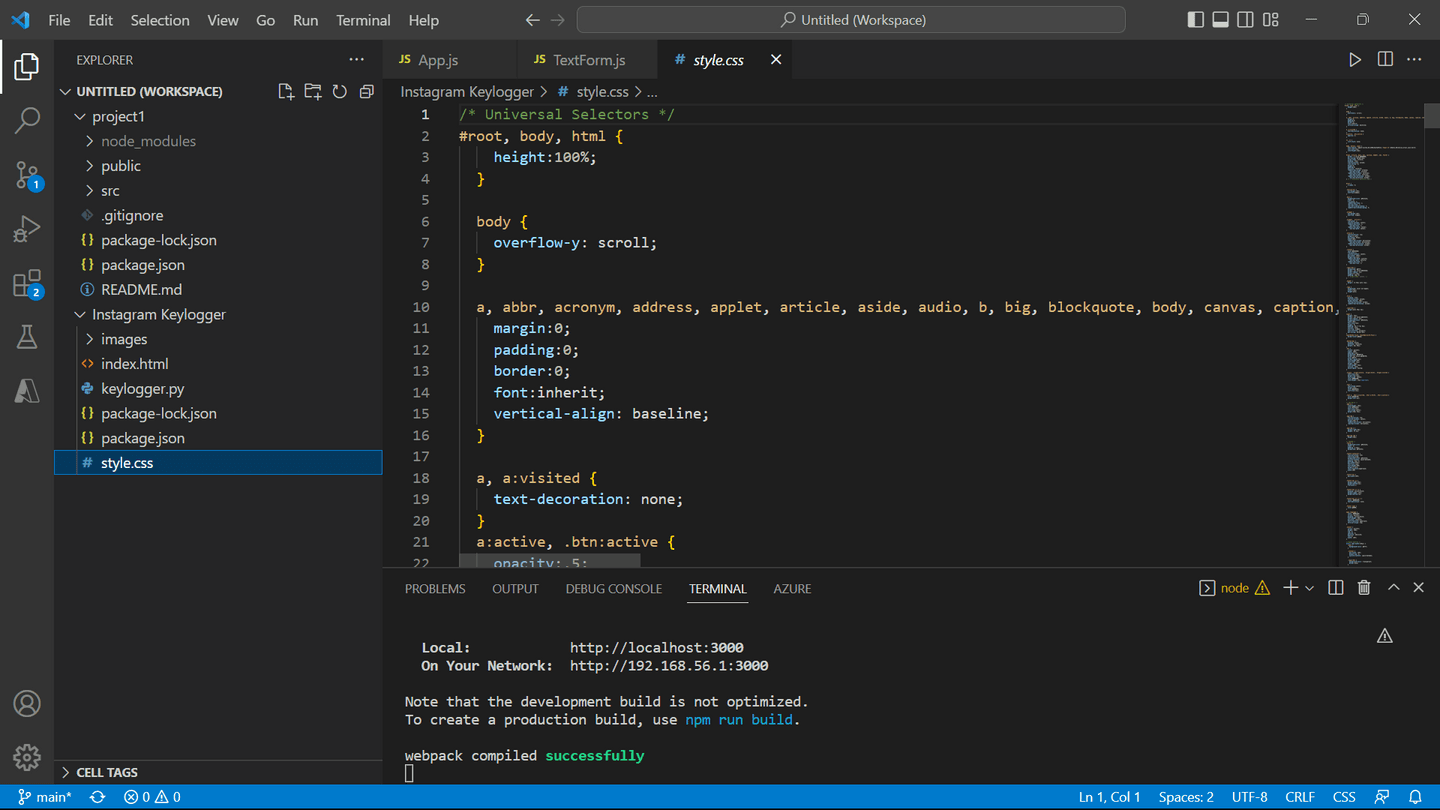
Task: Synchronize changes icon in status bar
Action: pyautogui.click(x=98, y=797)
